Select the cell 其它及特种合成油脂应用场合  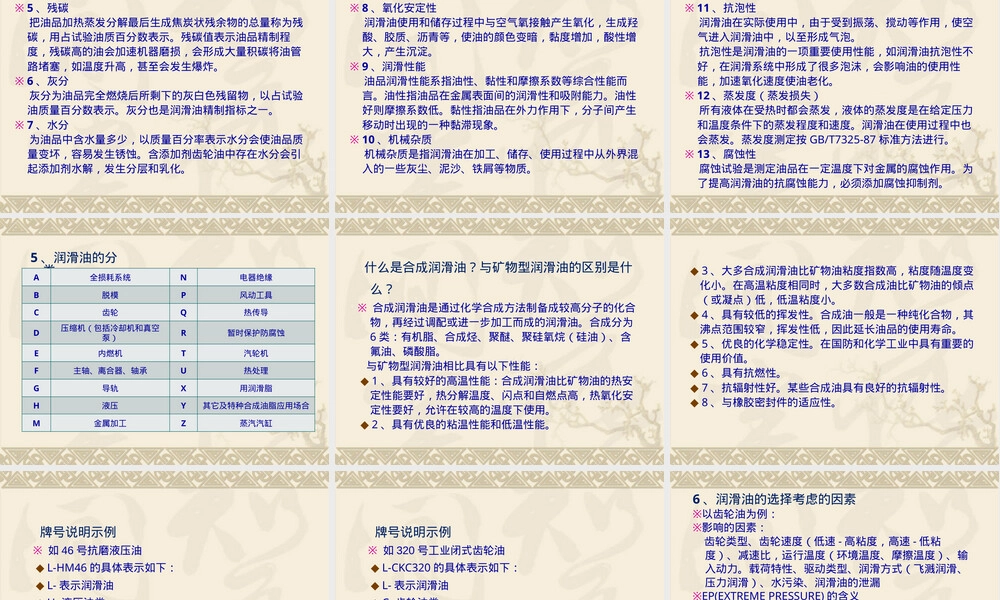coord(256,406)
